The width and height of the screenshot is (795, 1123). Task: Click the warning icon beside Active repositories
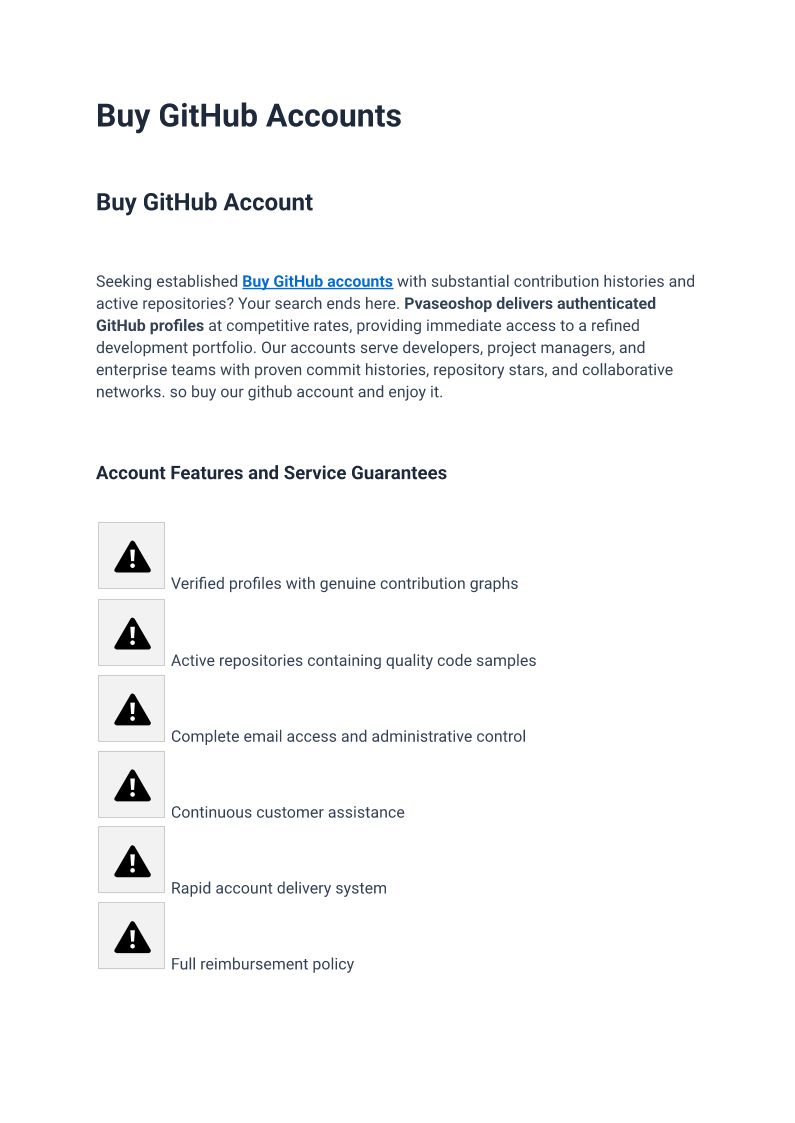pyautogui.click(x=131, y=633)
